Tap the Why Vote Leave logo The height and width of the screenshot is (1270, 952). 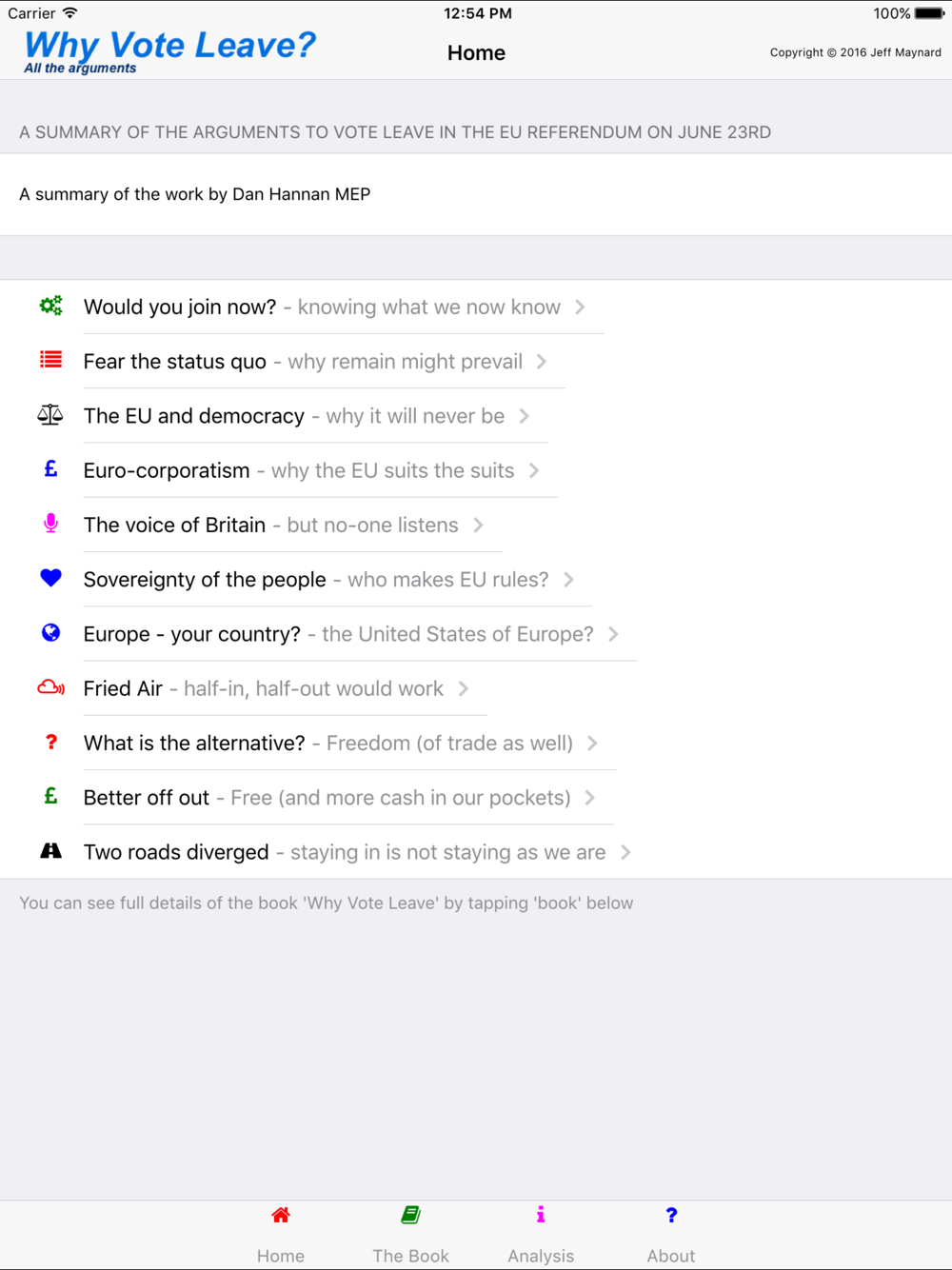point(169,51)
